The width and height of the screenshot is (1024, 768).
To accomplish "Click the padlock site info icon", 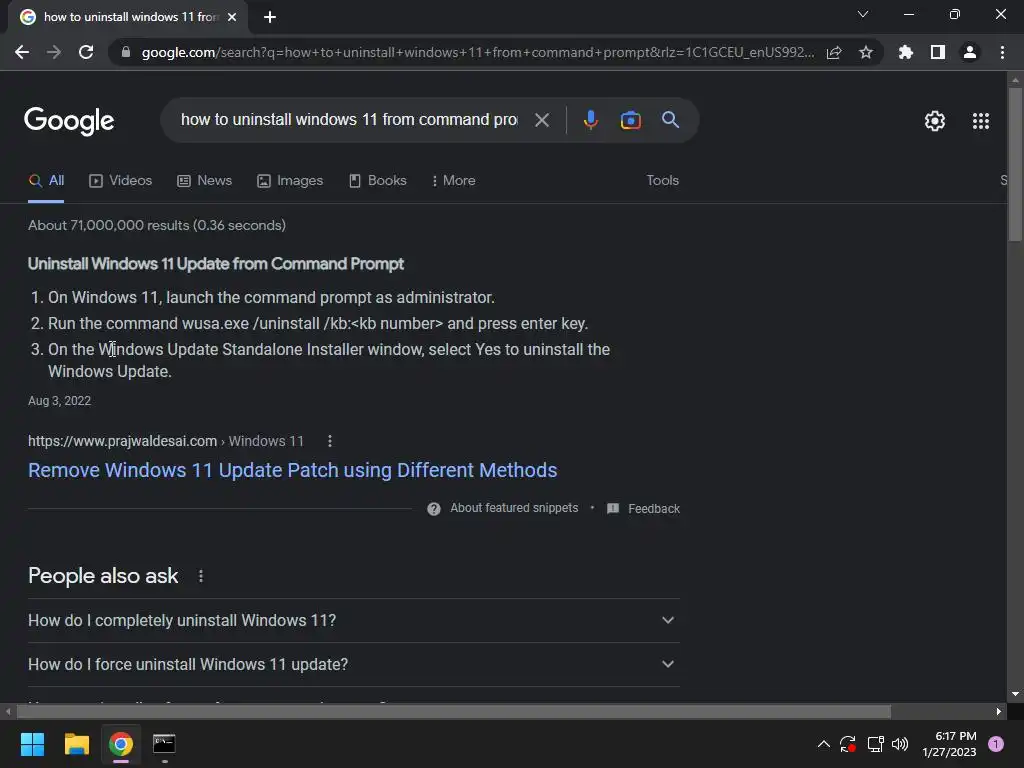I will [126, 52].
